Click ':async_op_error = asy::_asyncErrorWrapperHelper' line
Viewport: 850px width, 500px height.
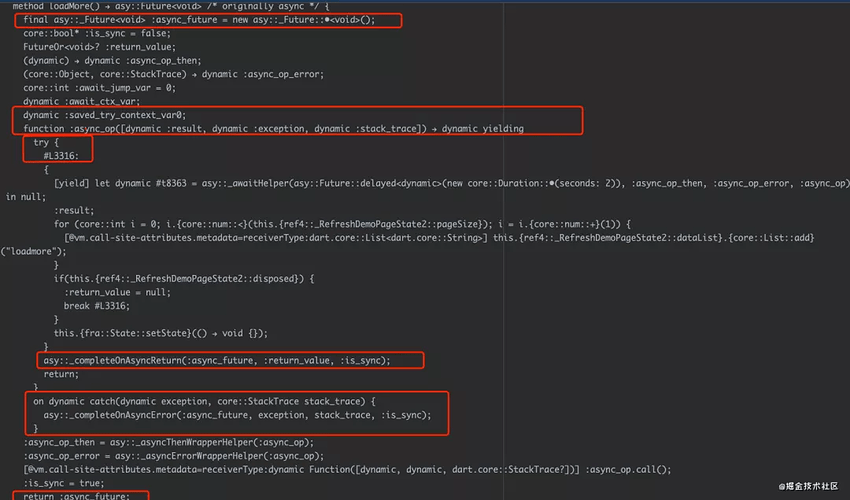(x=173, y=456)
